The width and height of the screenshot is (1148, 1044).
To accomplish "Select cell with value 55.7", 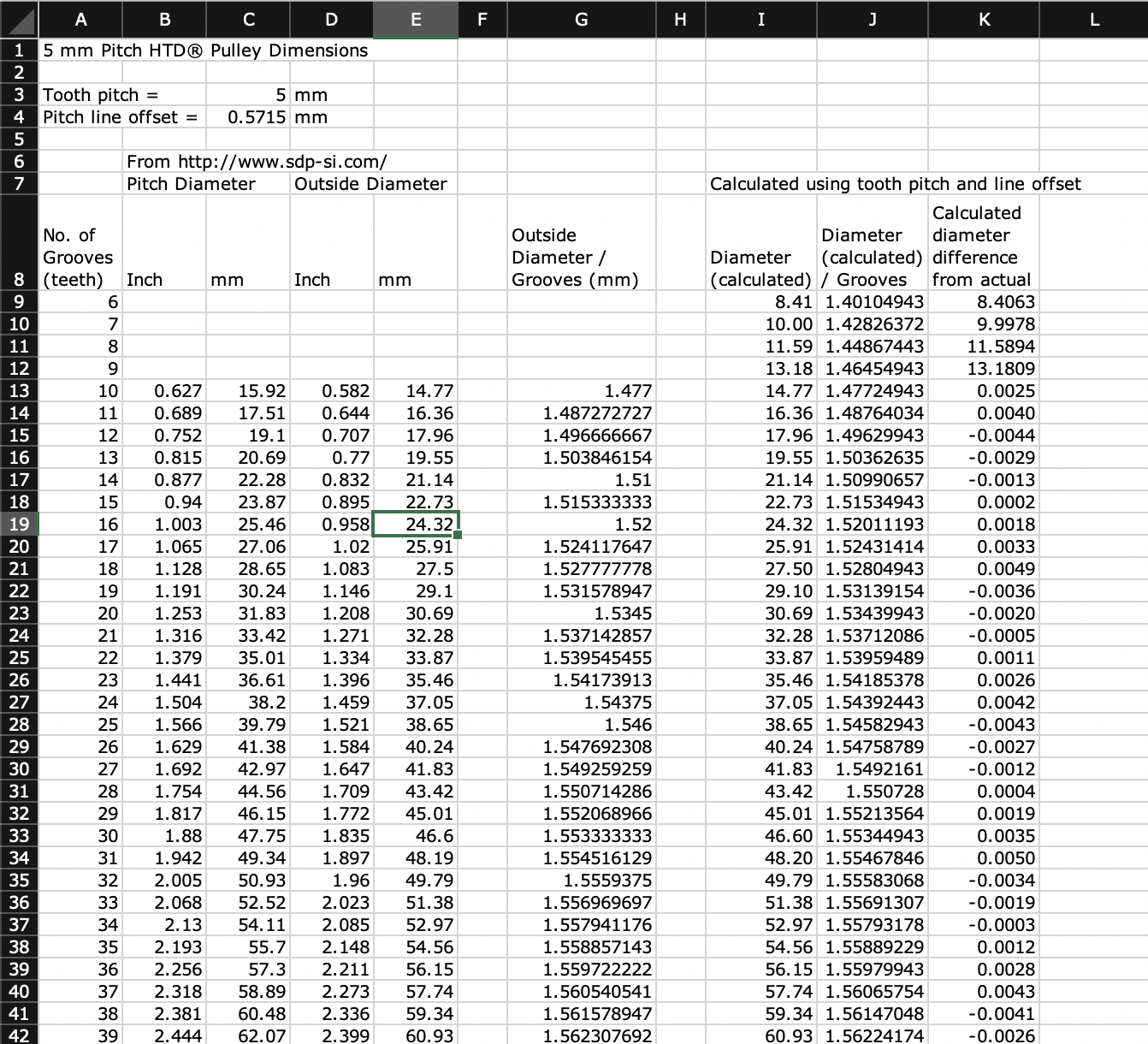I will tap(248, 946).
